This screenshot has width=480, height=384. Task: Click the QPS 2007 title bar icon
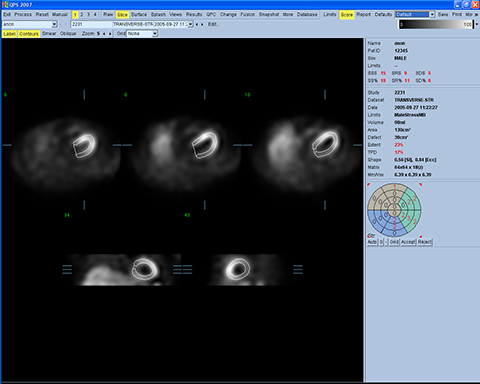pyautogui.click(x=5, y=5)
